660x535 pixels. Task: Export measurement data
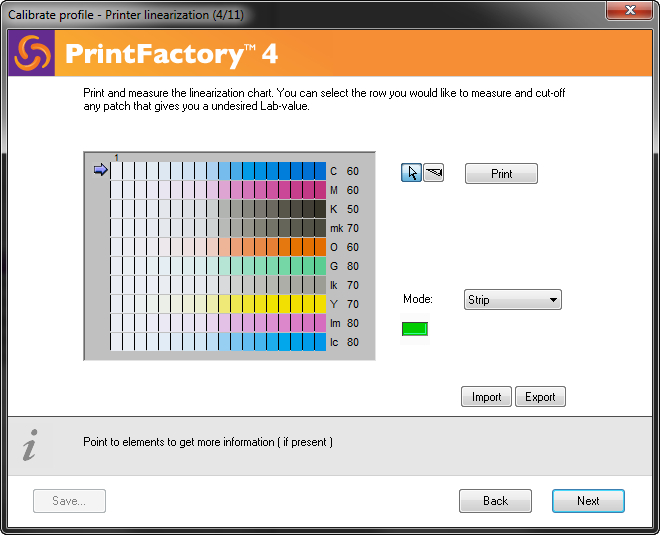pos(540,397)
